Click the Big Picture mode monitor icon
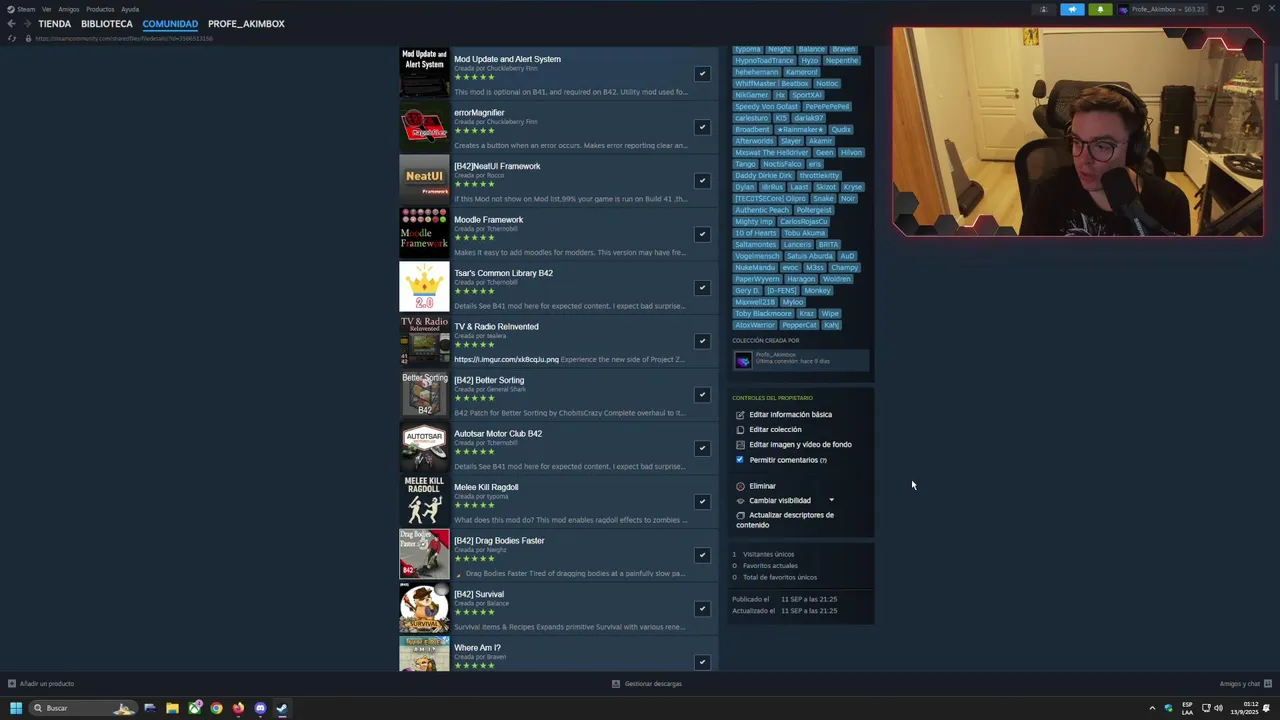1280x720 pixels. [1220, 9]
